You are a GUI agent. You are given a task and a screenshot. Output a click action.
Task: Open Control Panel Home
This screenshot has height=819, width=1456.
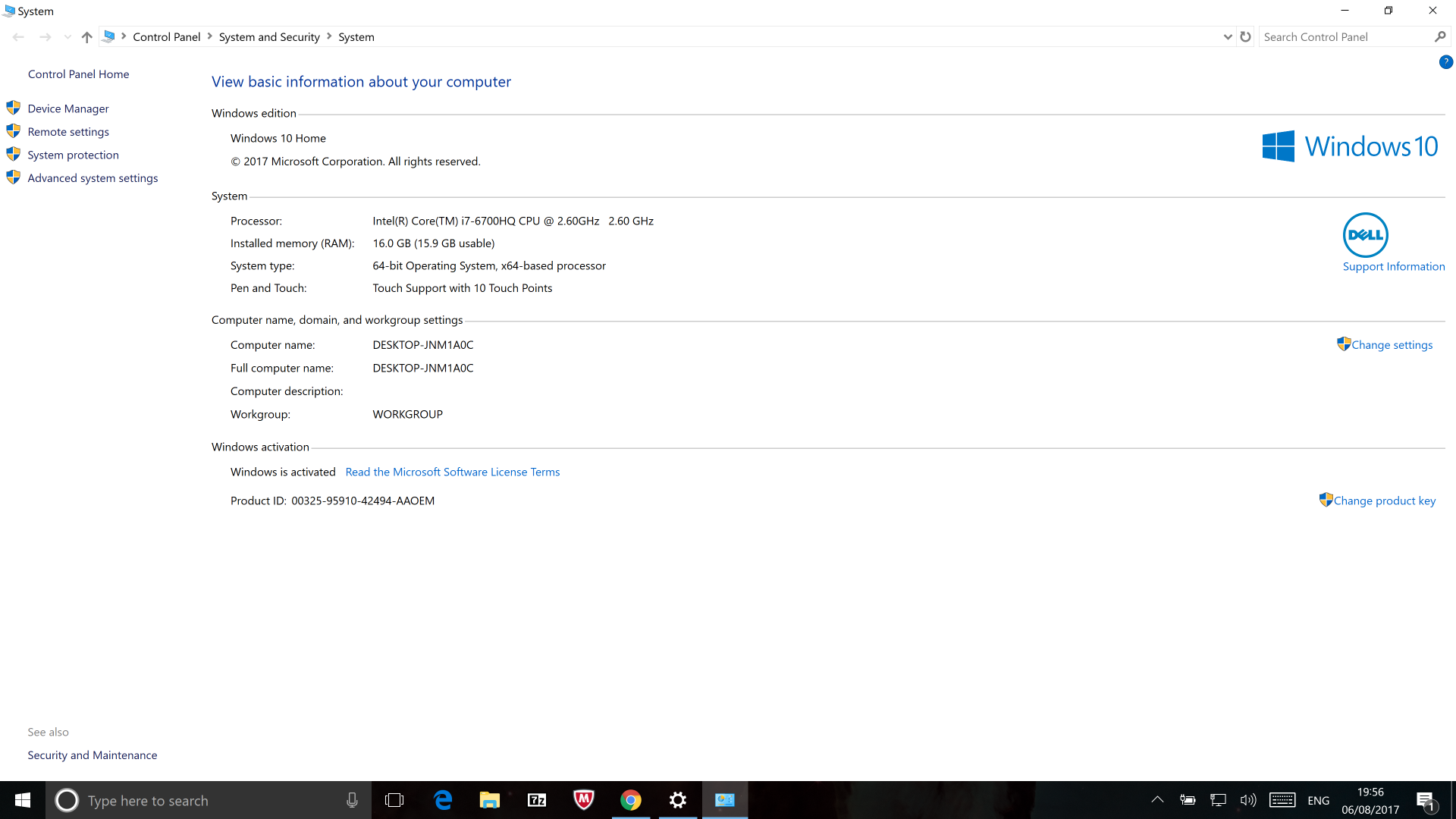coord(77,73)
